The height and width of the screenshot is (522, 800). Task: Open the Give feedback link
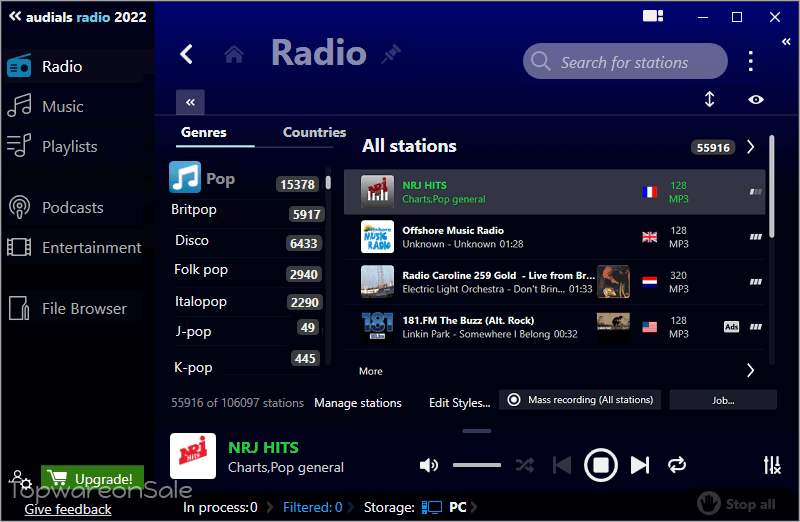coord(68,509)
